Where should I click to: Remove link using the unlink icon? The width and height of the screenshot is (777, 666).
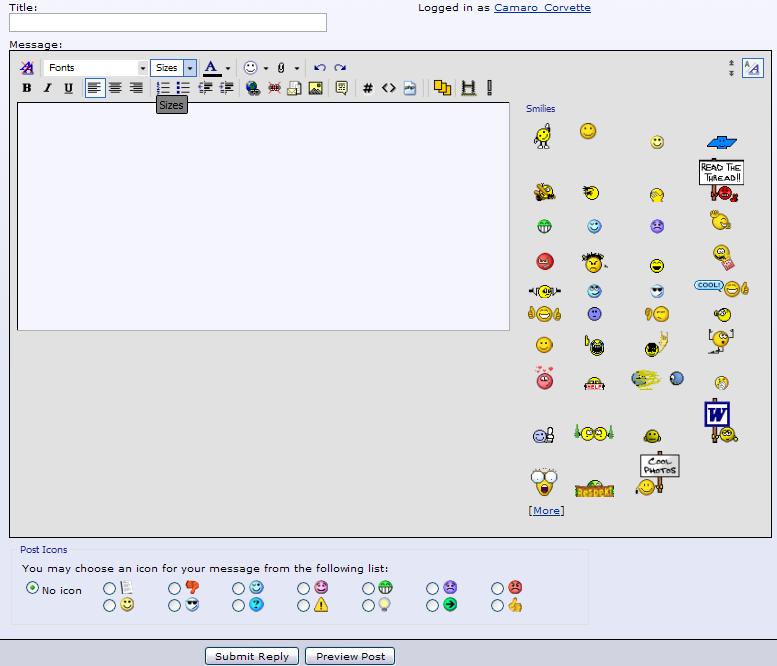tap(274, 88)
